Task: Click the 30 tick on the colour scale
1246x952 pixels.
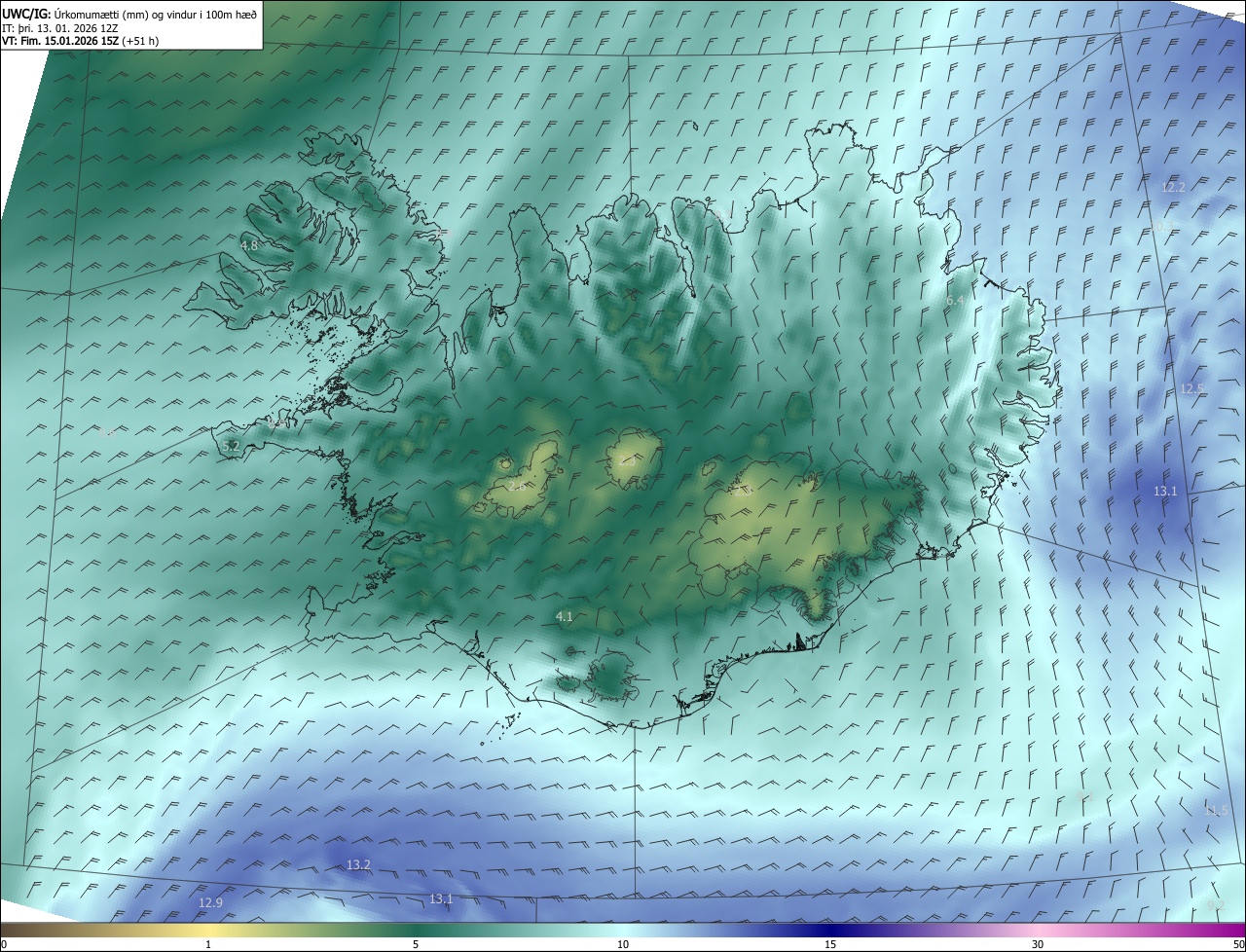Action: pos(1038,945)
